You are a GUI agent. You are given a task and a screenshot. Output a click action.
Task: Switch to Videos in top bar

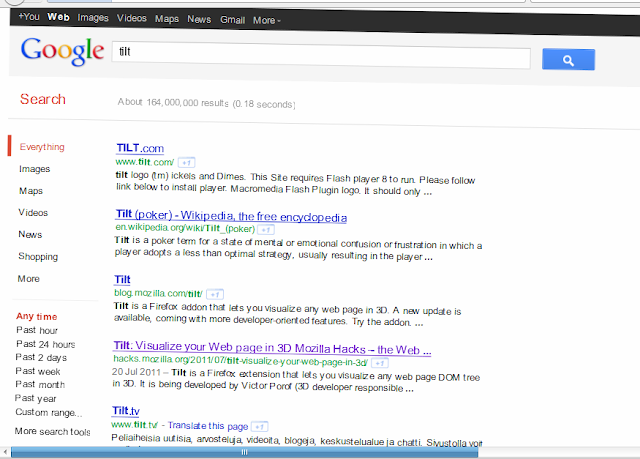(x=131, y=18)
